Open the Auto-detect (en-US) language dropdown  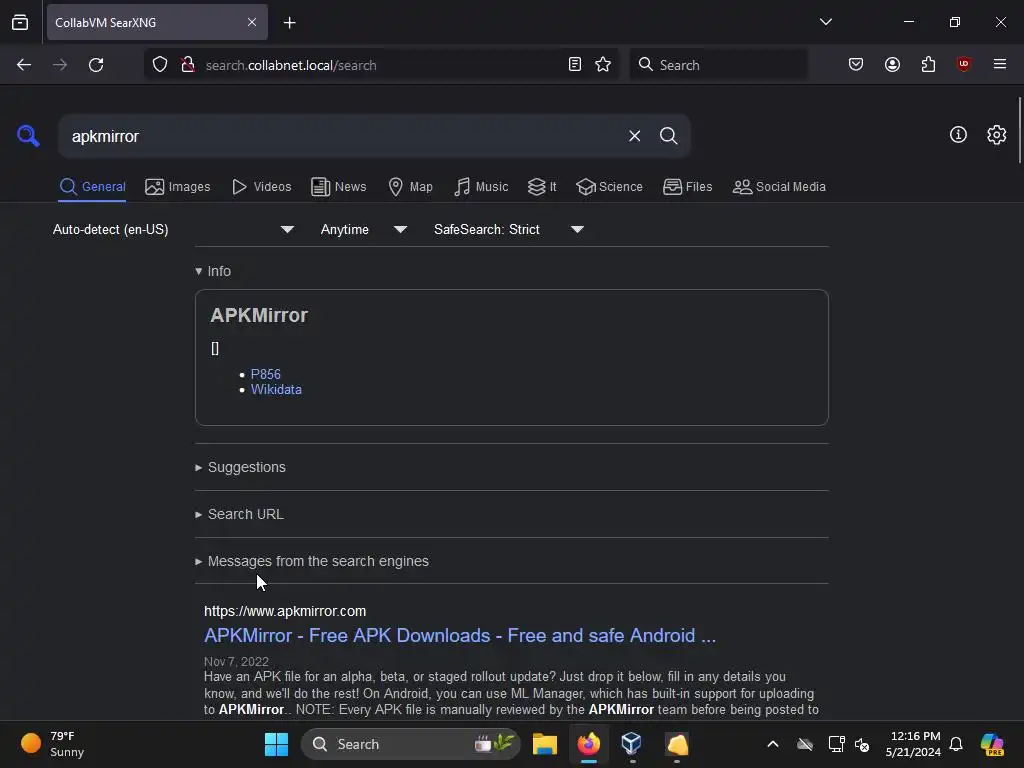pos(173,229)
